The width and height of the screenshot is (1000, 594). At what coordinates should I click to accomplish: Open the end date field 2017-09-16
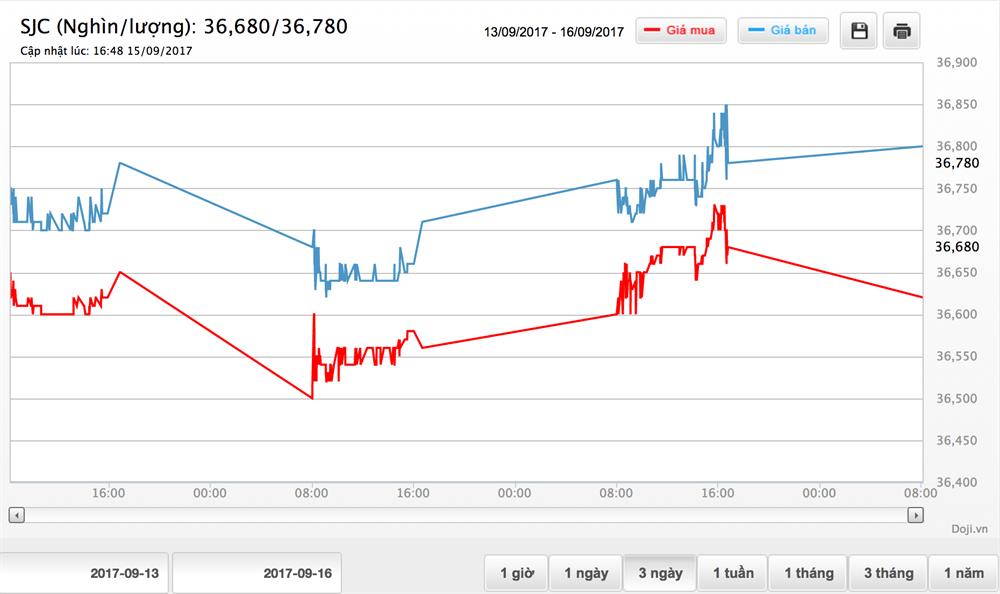(257, 573)
